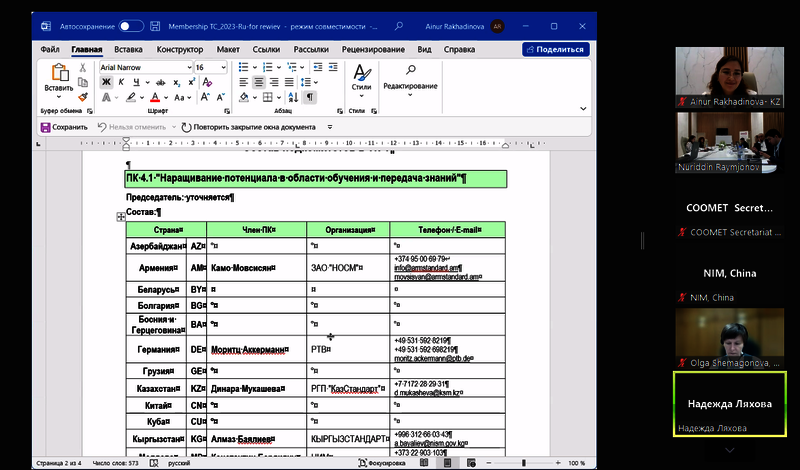Open the change case Aa menu
Screen dimensions: 800x470
(x=182, y=97)
